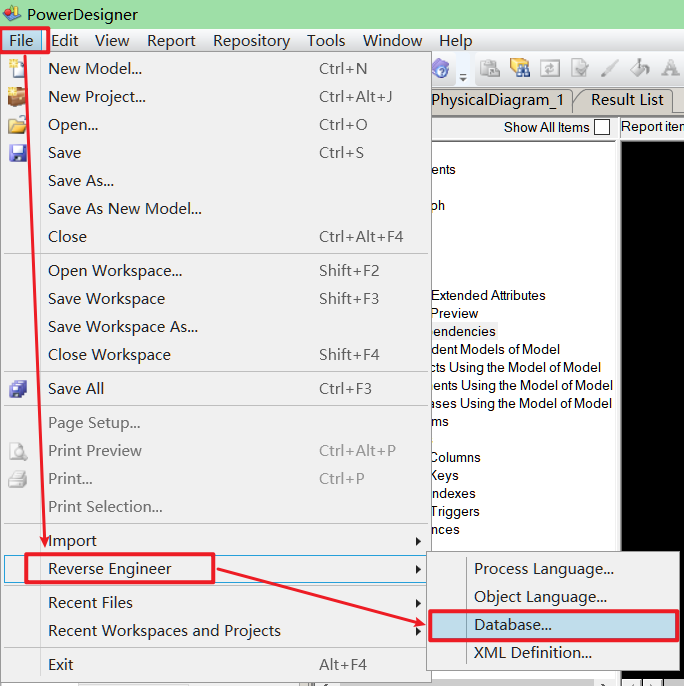This screenshot has width=684, height=686.
Task: Choose Object Language... from submenu
Action: point(553,597)
